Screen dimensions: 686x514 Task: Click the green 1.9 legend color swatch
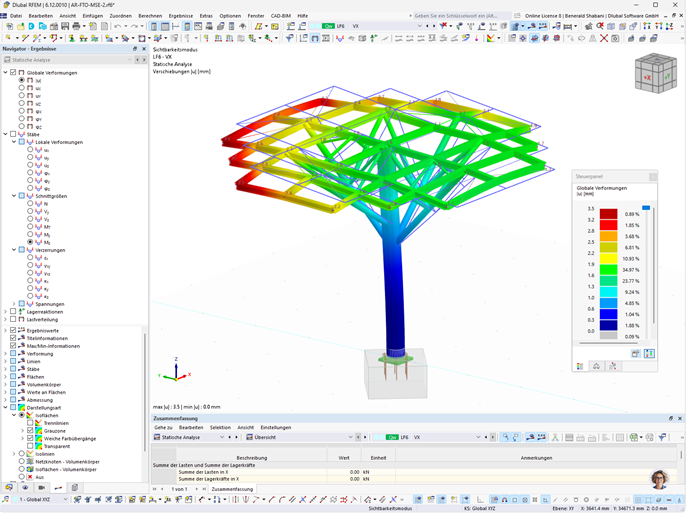(x=609, y=269)
